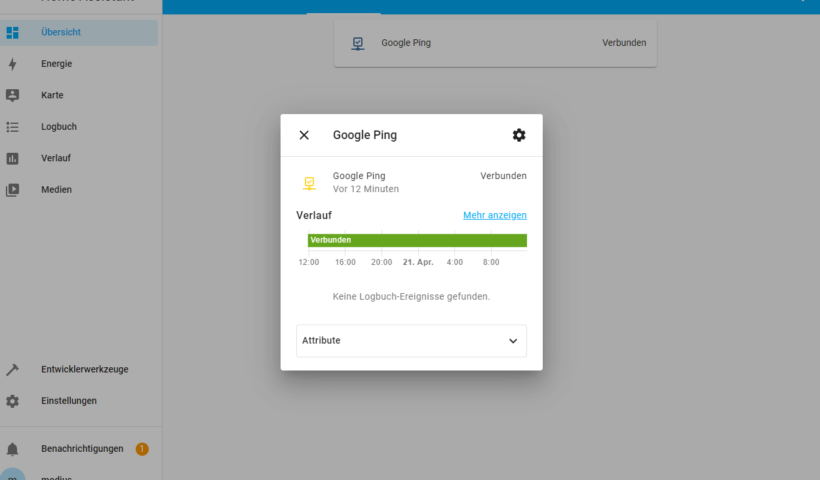
Task: Select Karte in the sidebar
Action: (79, 95)
